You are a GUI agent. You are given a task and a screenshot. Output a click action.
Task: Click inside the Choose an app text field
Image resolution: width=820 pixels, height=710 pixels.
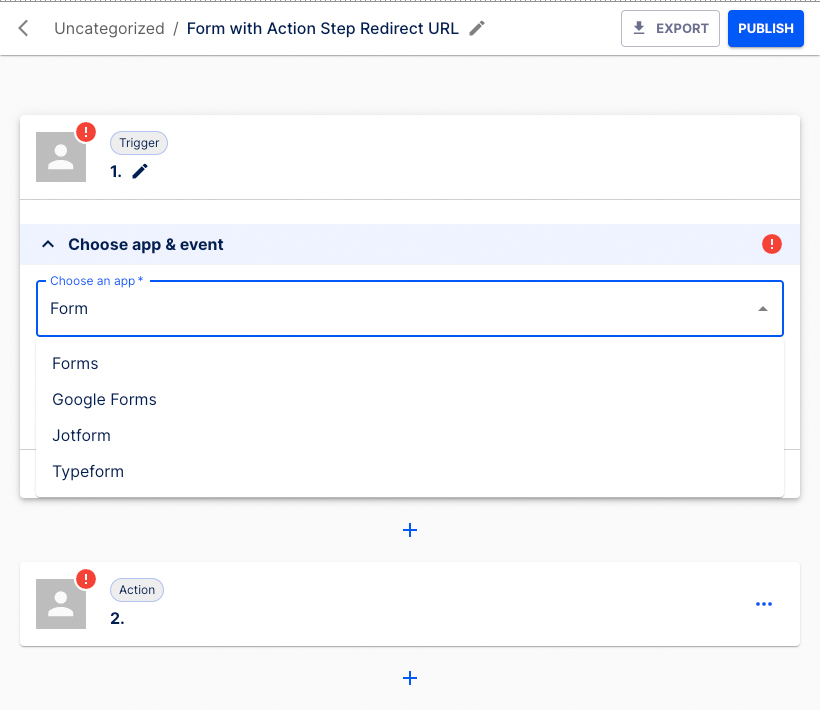pos(300,308)
